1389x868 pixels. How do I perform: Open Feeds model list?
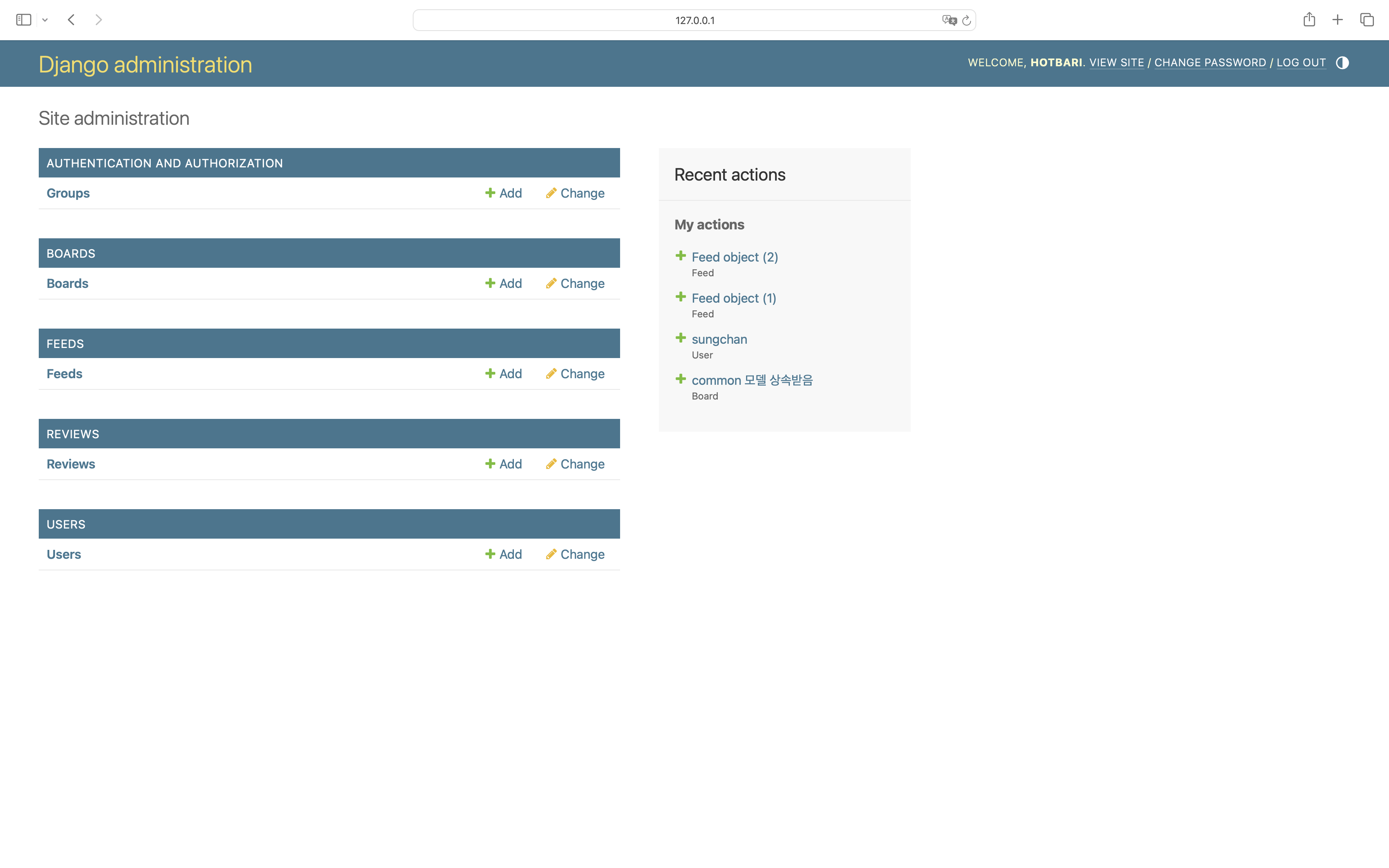pos(64,374)
